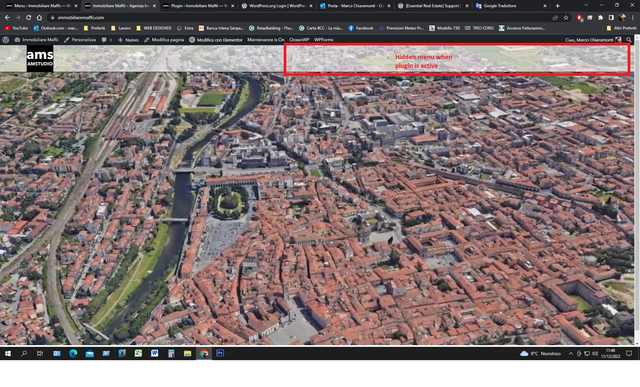This screenshot has width=640, height=387.
Task: Go back to the previous page
Action: [7, 18]
